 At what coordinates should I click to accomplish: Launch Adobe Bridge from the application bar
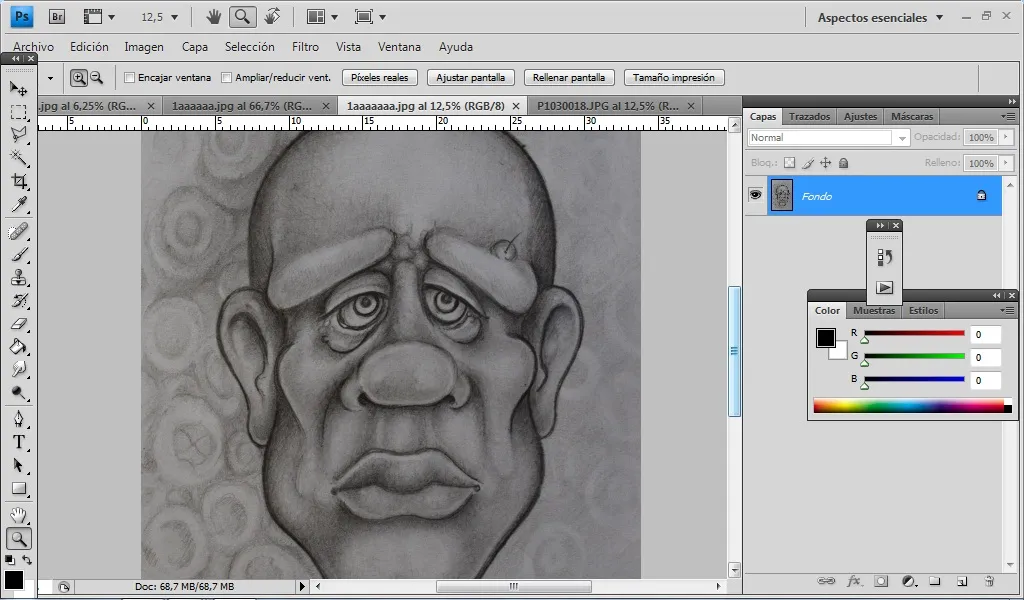[x=57, y=17]
